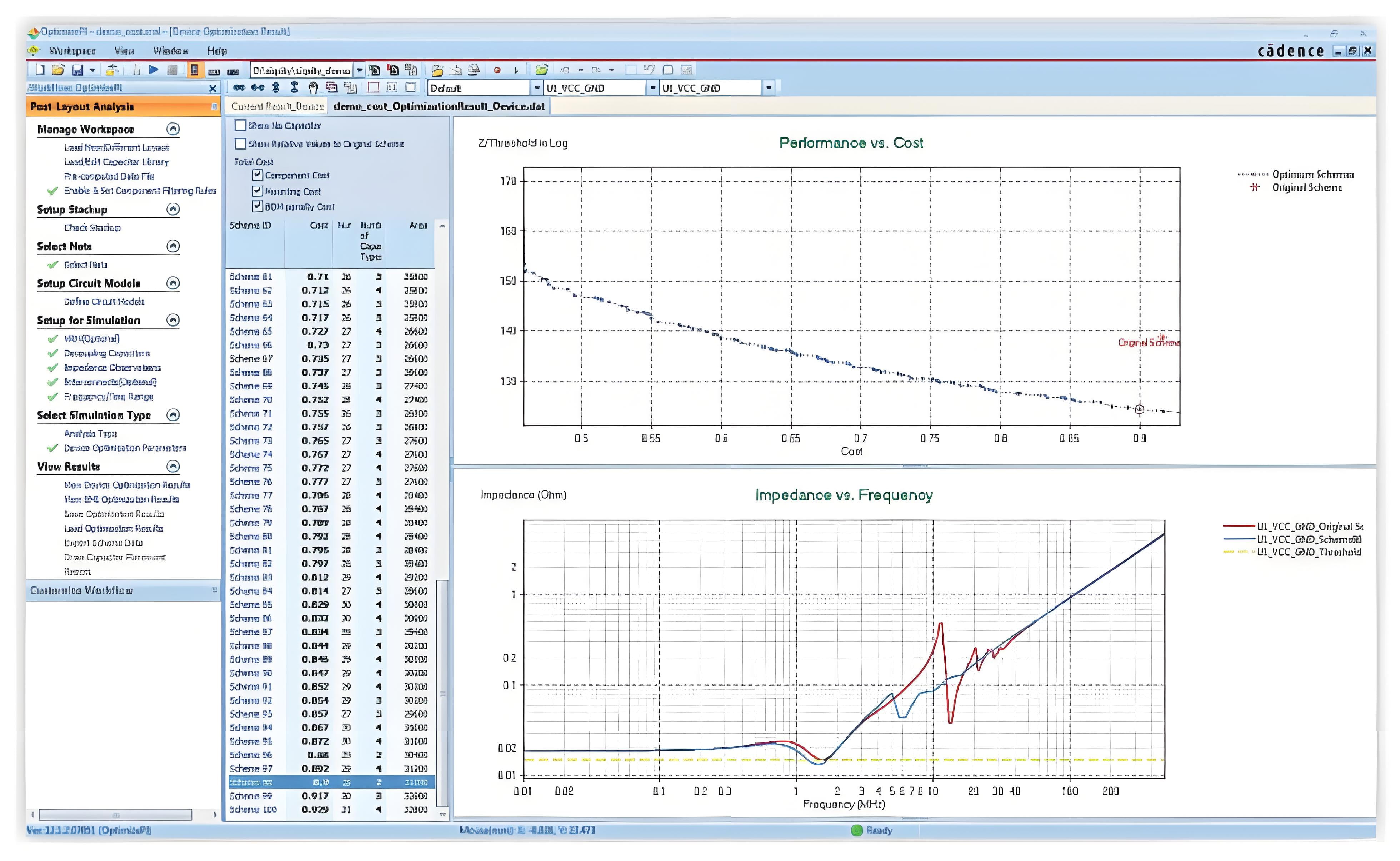This screenshot has width=1400, height=861.
Task: Open the Window menu
Action: (x=170, y=51)
